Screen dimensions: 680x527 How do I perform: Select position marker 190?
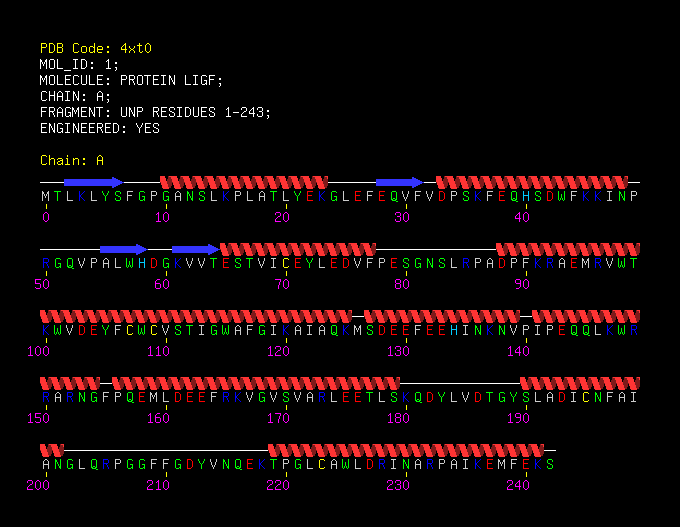(x=518, y=418)
